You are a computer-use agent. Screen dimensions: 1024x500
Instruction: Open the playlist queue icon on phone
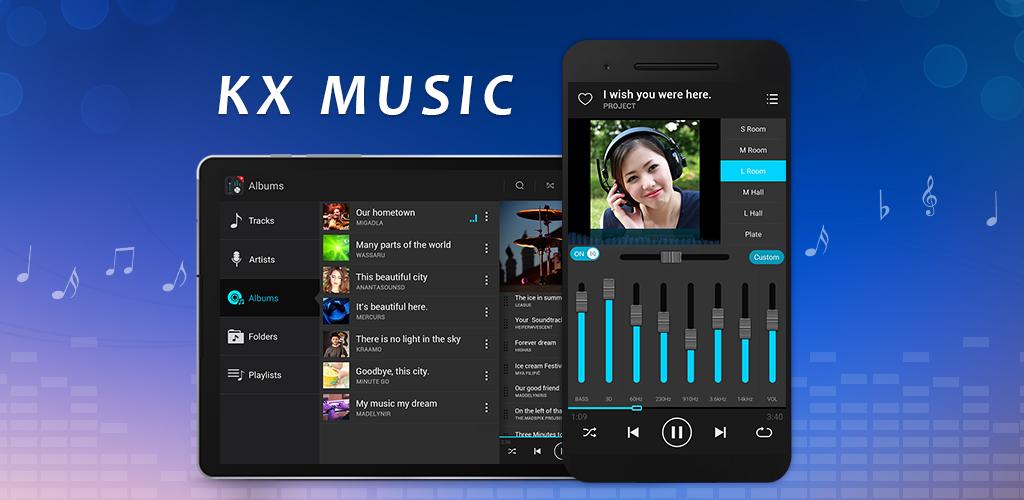[771, 99]
